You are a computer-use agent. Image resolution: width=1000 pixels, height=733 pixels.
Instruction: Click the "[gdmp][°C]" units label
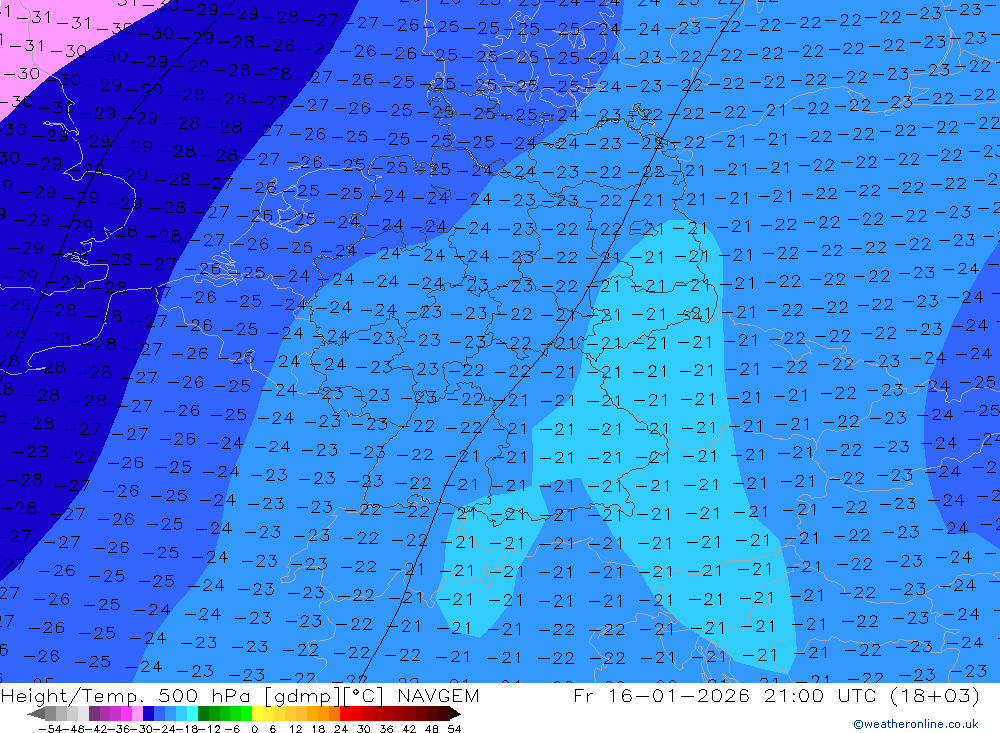click(x=324, y=696)
